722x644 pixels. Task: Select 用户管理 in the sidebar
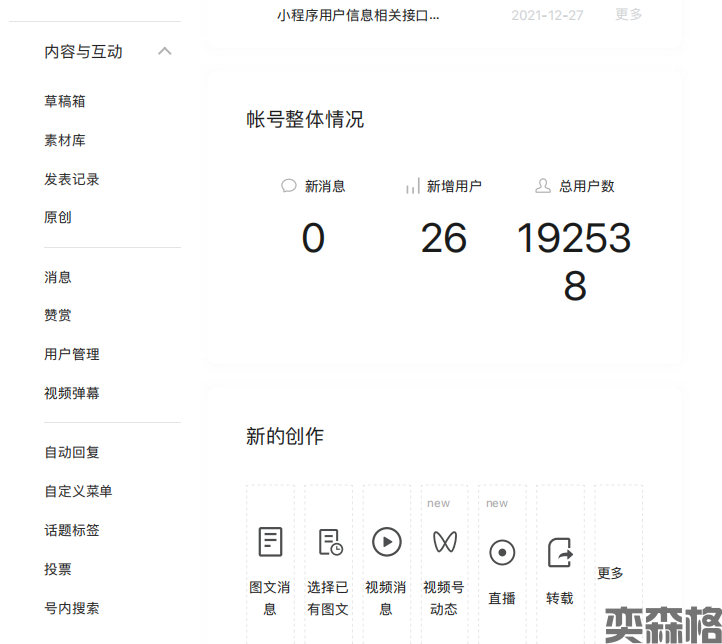coord(72,354)
